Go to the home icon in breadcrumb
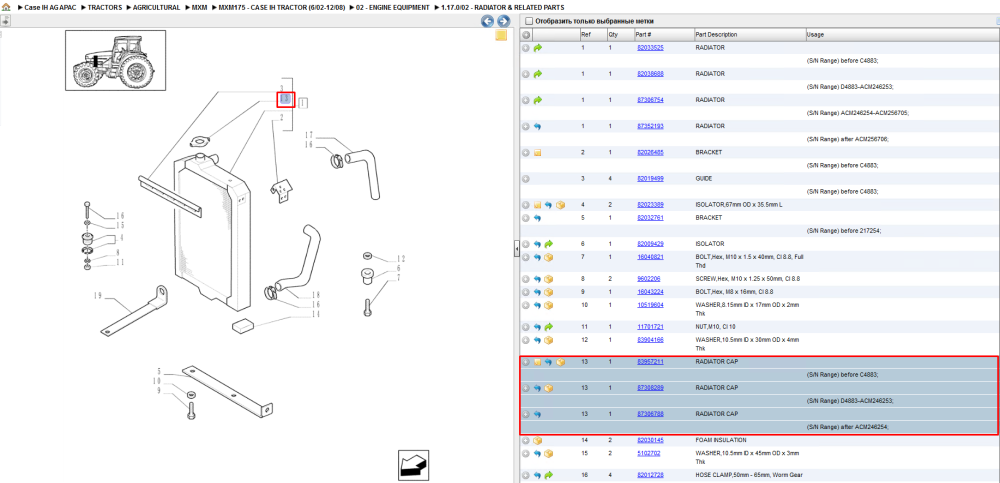The height and width of the screenshot is (483, 1000). click(x=6, y=7)
